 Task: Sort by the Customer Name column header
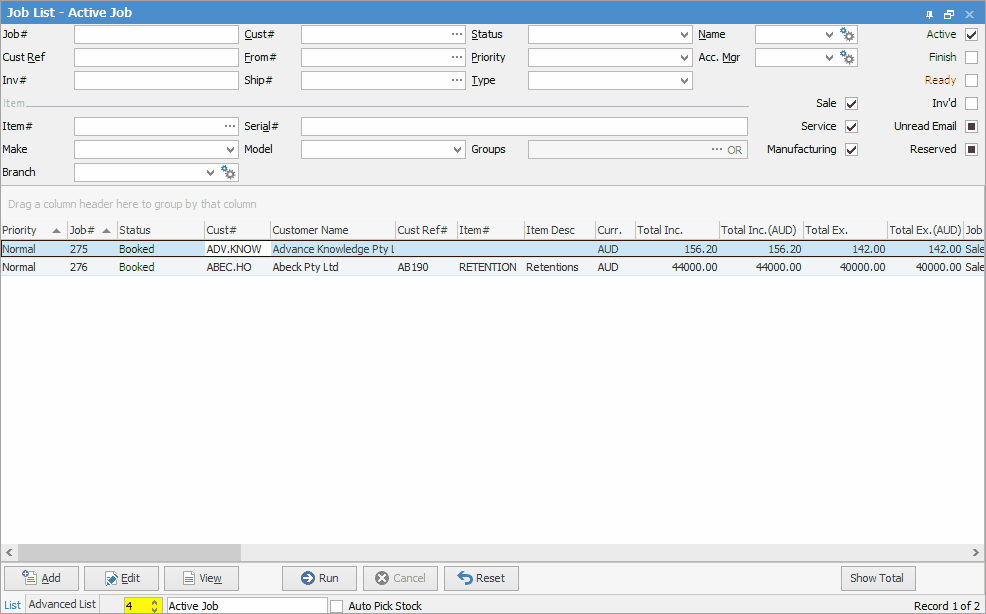click(x=331, y=231)
